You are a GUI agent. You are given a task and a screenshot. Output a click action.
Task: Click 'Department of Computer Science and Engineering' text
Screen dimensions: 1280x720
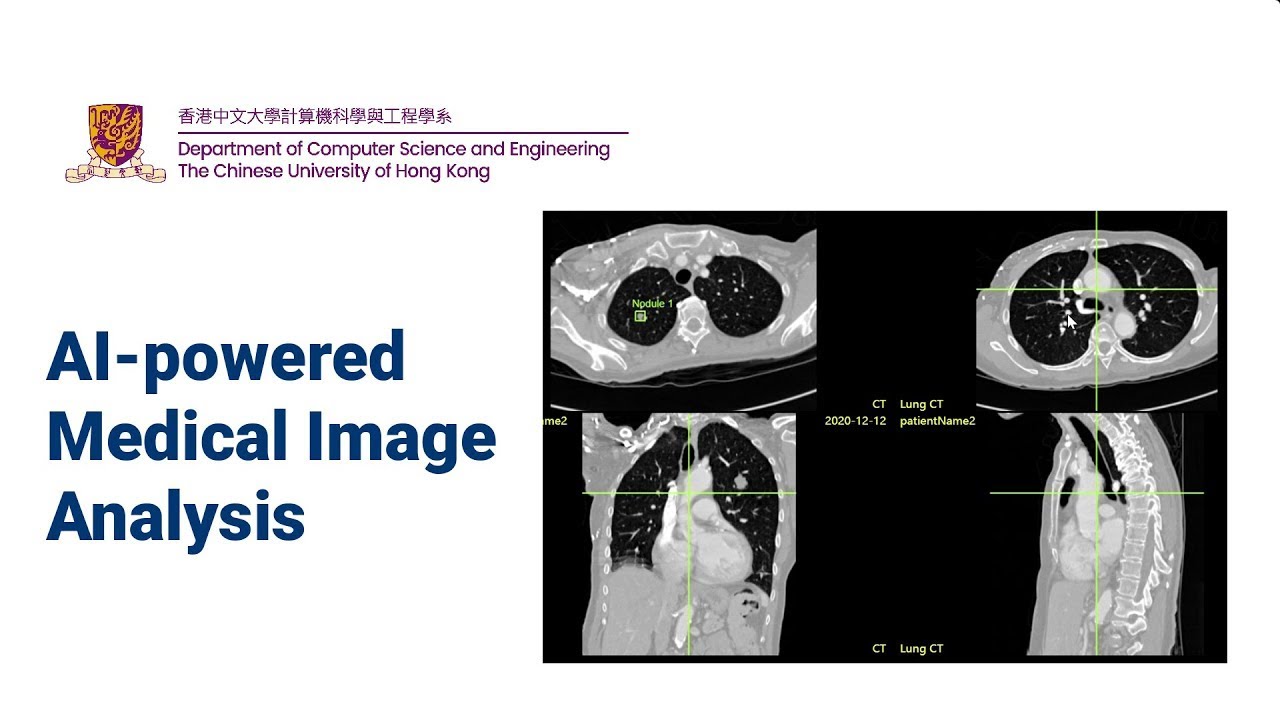tap(394, 149)
